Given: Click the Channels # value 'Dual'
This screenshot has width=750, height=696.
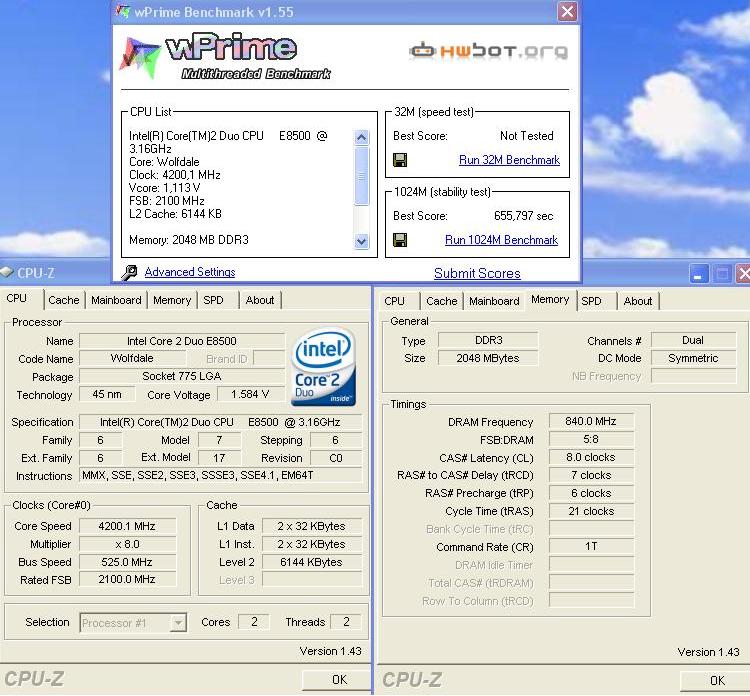Looking at the screenshot, I should 693,340.
